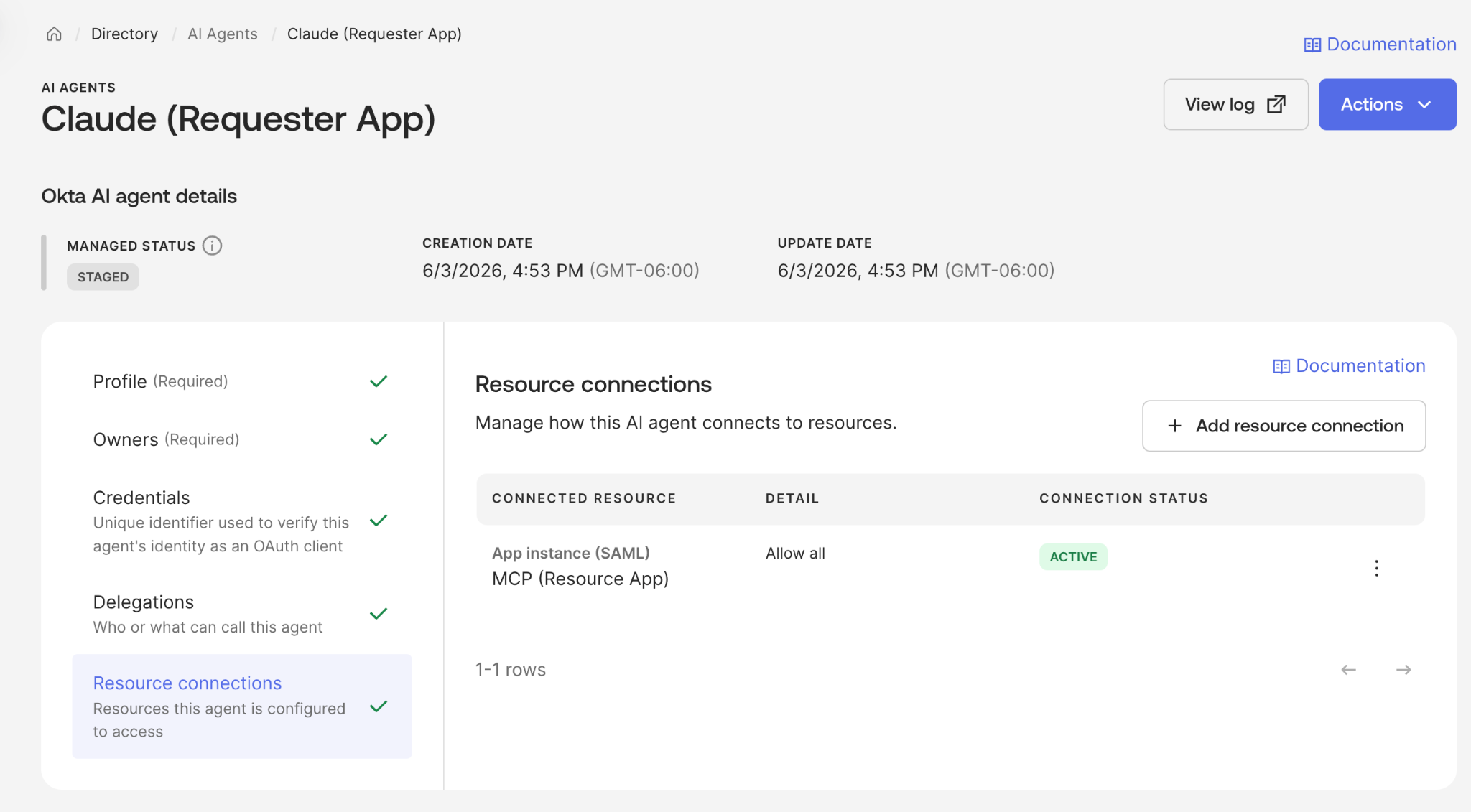The width and height of the screenshot is (1471, 812).
Task: Click the Detail column header
Action: pos(792,498)
